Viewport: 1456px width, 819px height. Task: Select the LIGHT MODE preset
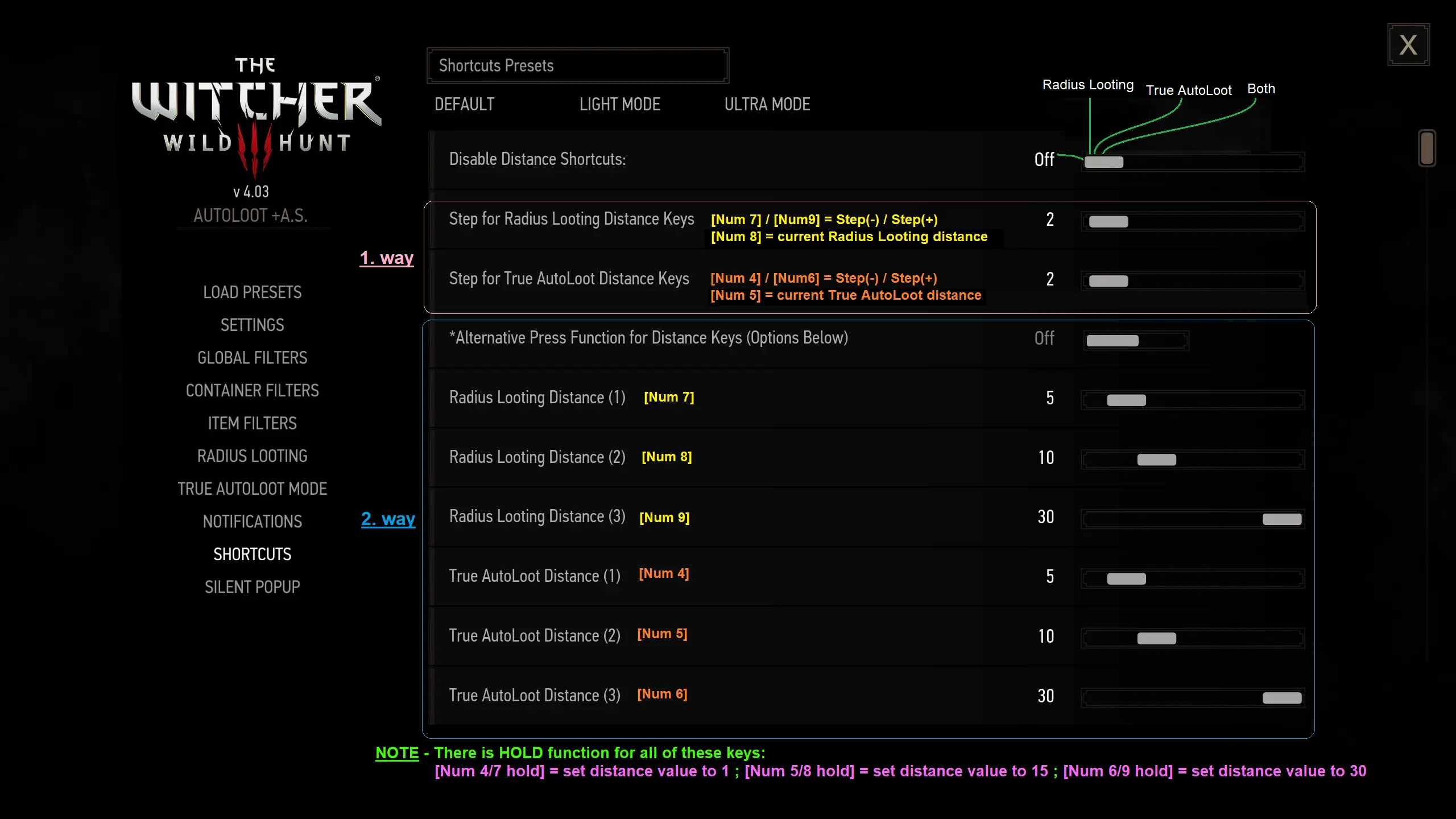(x=619, y=105)
